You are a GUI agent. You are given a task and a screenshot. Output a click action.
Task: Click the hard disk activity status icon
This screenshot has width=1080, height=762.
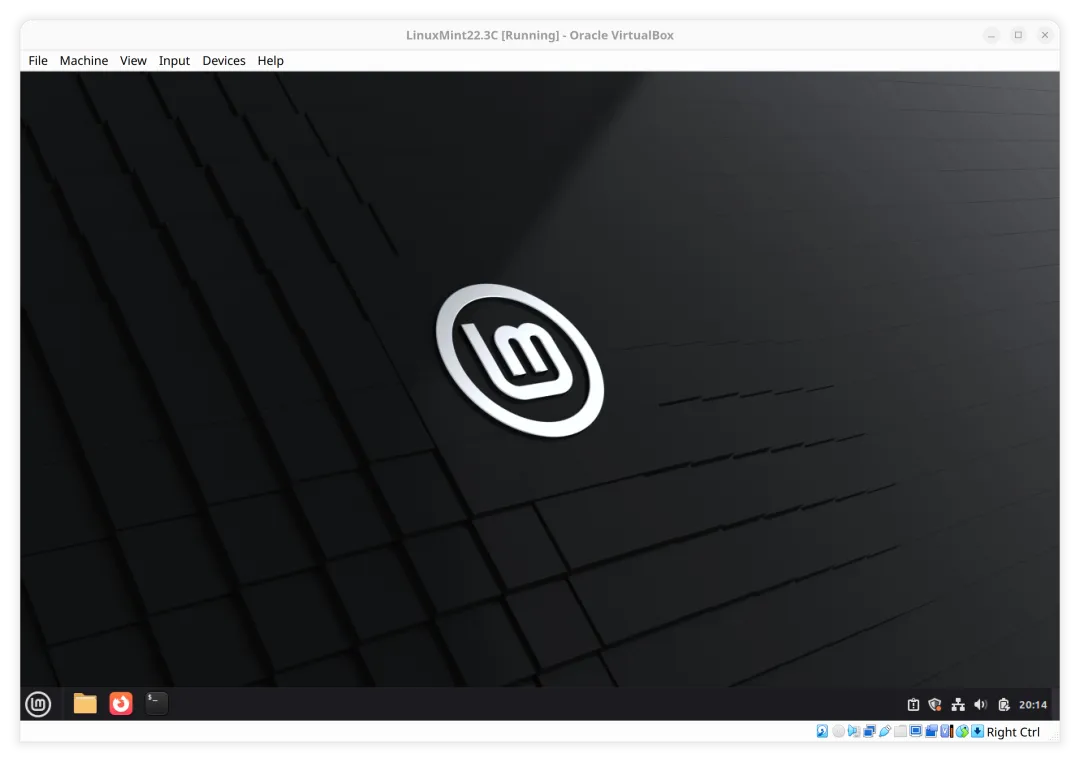point(822,731)
